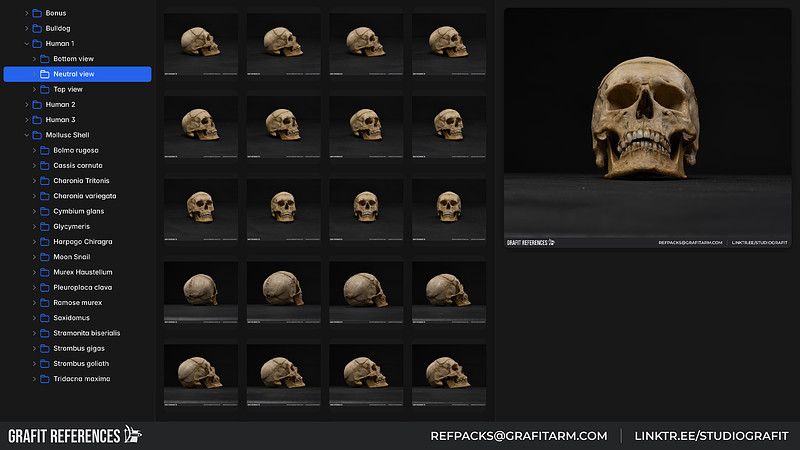The height and width of the screenshot is (450, 800).
Task: Click REFPACKS@GRAFITARM.COM email in bottom banner
Action: (x=519, y=436)
